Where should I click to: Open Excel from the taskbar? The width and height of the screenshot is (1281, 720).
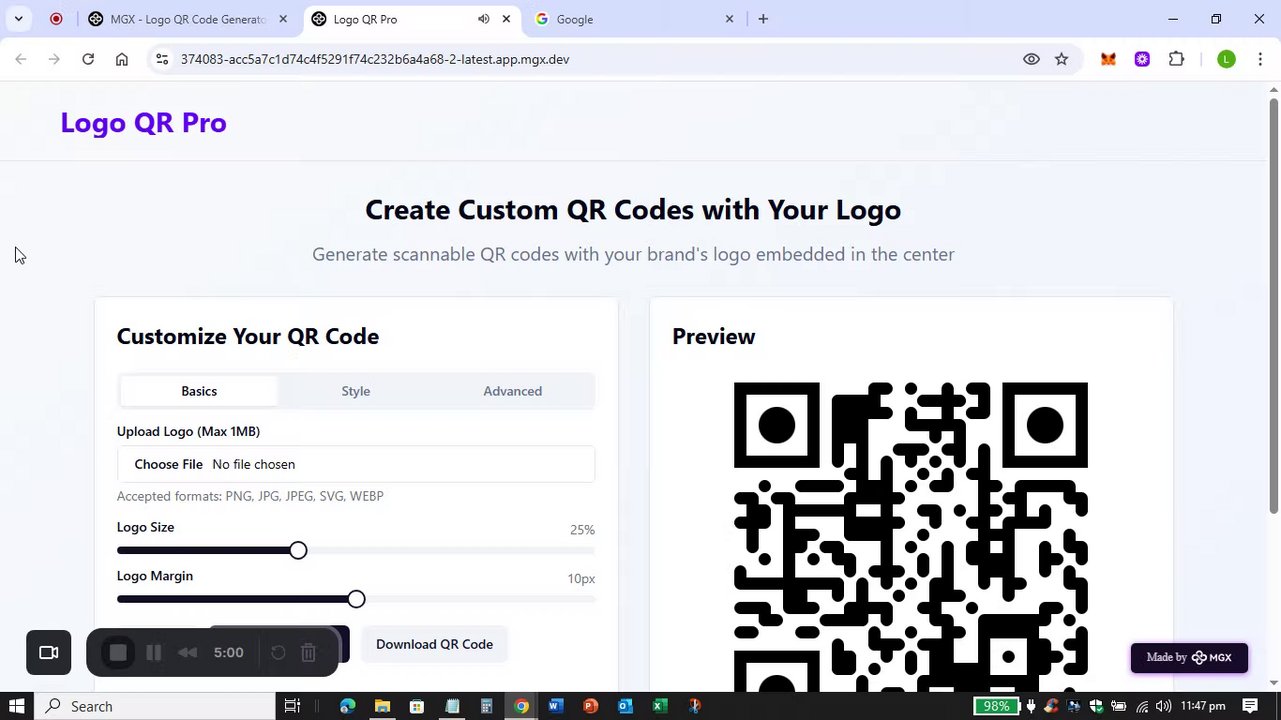660,706
